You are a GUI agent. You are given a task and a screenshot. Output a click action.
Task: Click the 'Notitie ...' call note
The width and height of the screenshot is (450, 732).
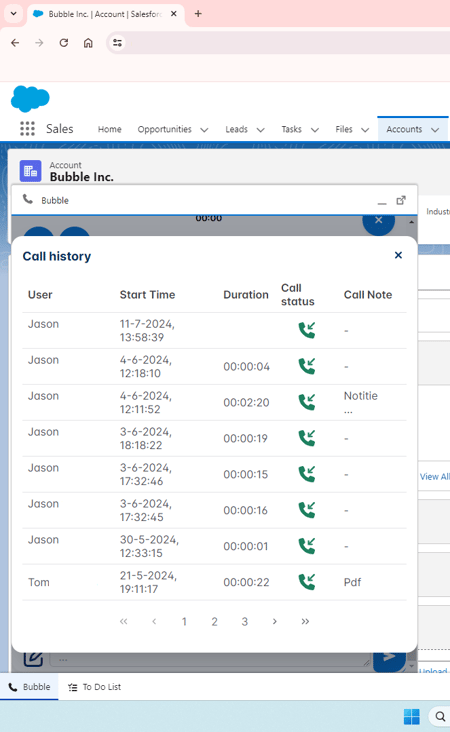click(x=361, y=402)
